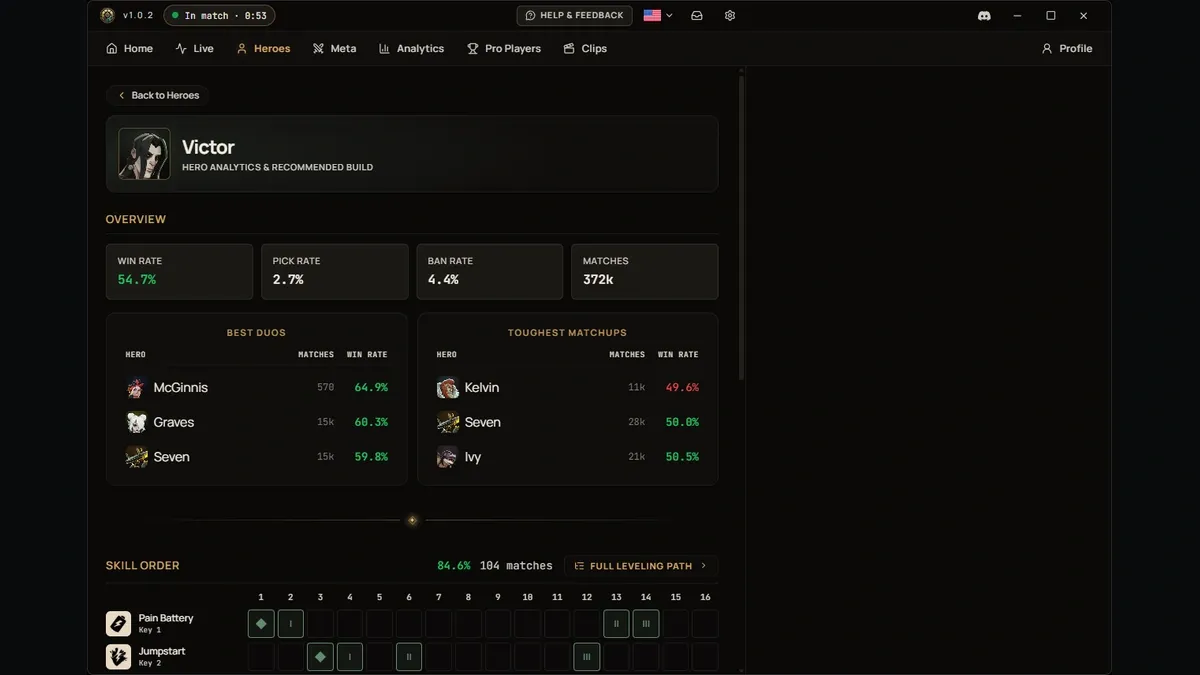
Task: Open the Analytics tab
Action: [x=411, y=48]
